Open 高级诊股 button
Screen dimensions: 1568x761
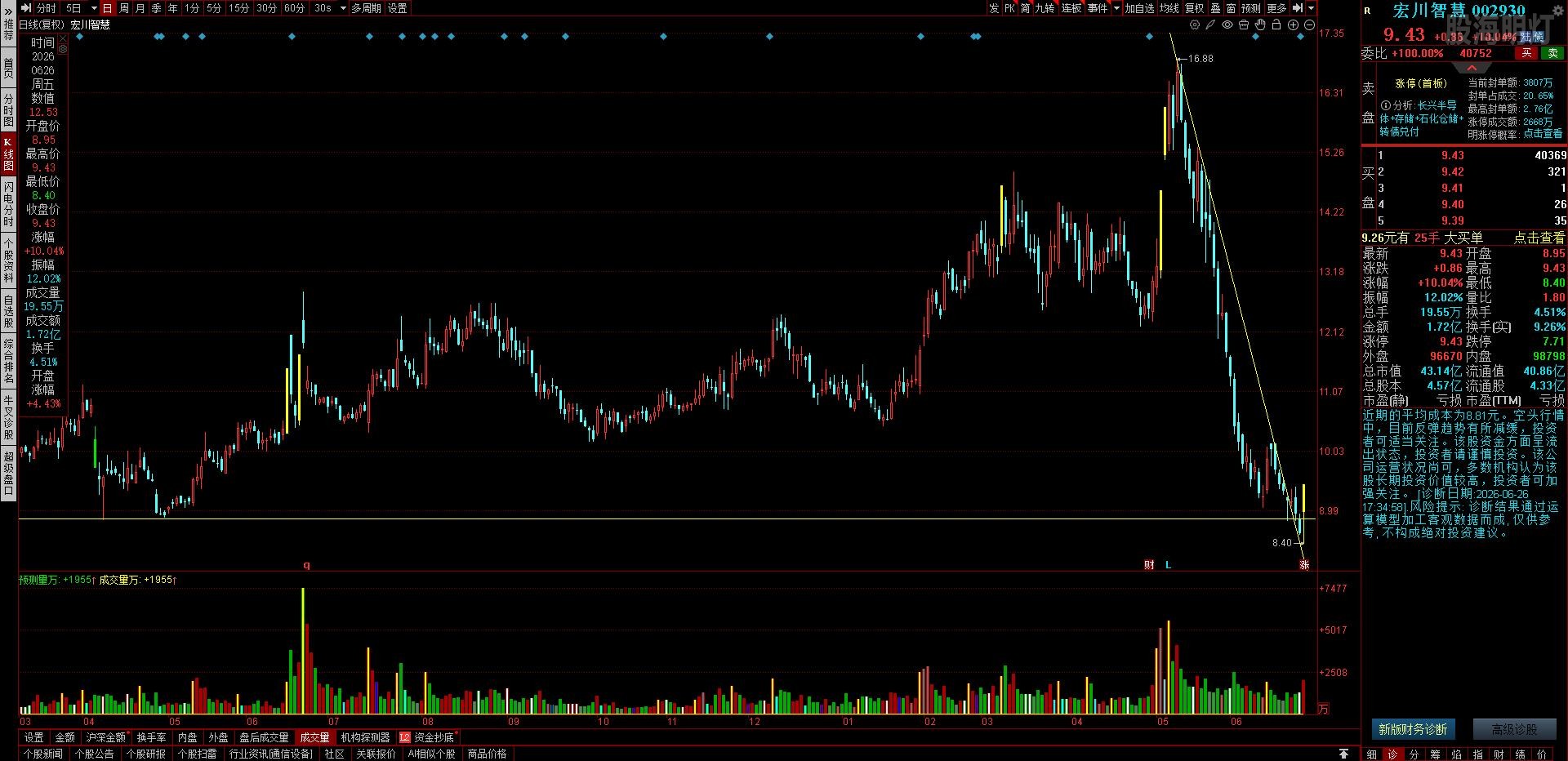[1515, 729]
